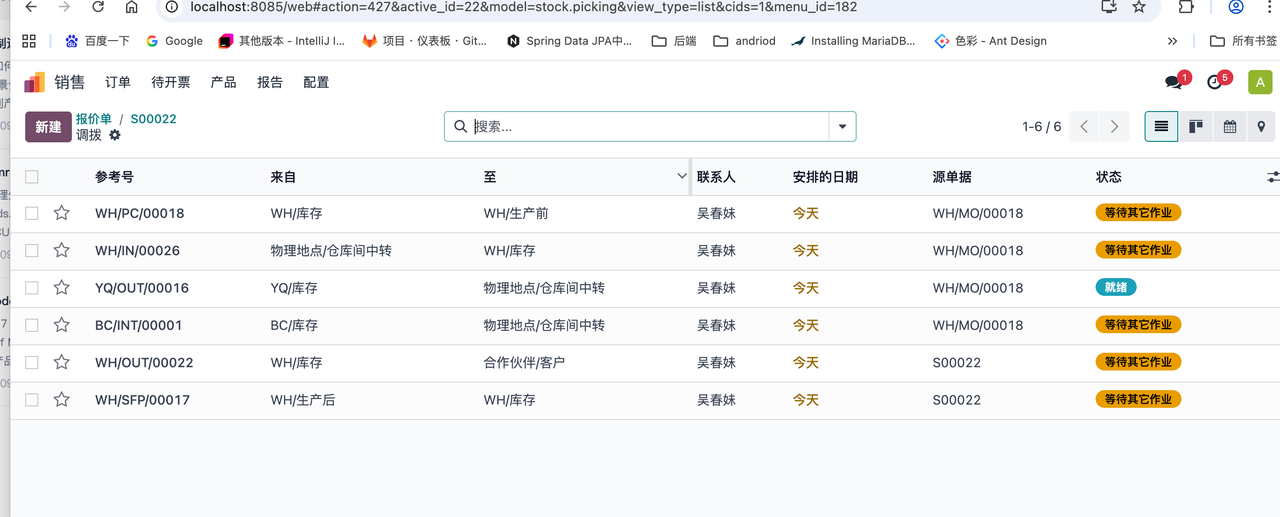Screen dimensions: 1280x517
Task: Sort by 联系人 column header
Action: point(716,177)
